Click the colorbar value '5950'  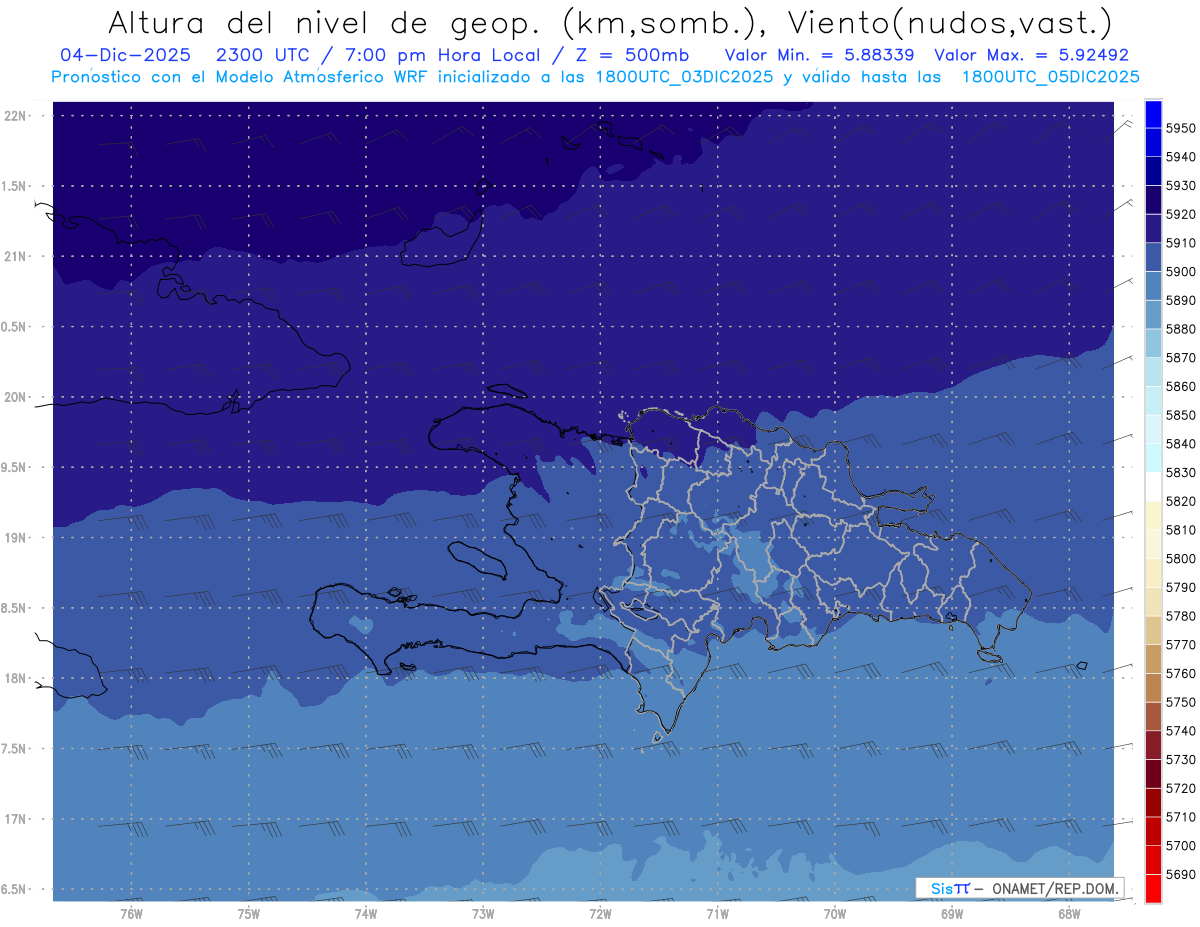point(1180,128)
